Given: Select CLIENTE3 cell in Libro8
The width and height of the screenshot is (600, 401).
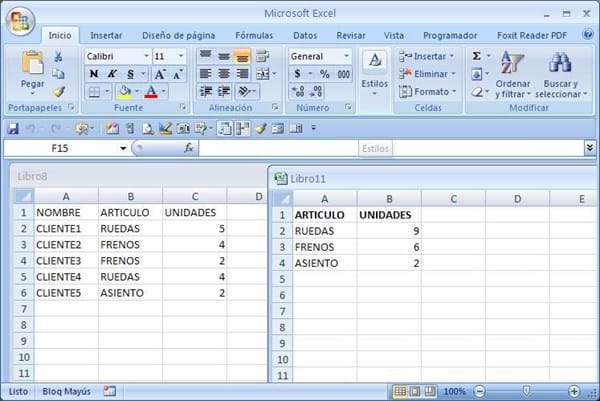Looking at the screenshot, I should (66, 261).
